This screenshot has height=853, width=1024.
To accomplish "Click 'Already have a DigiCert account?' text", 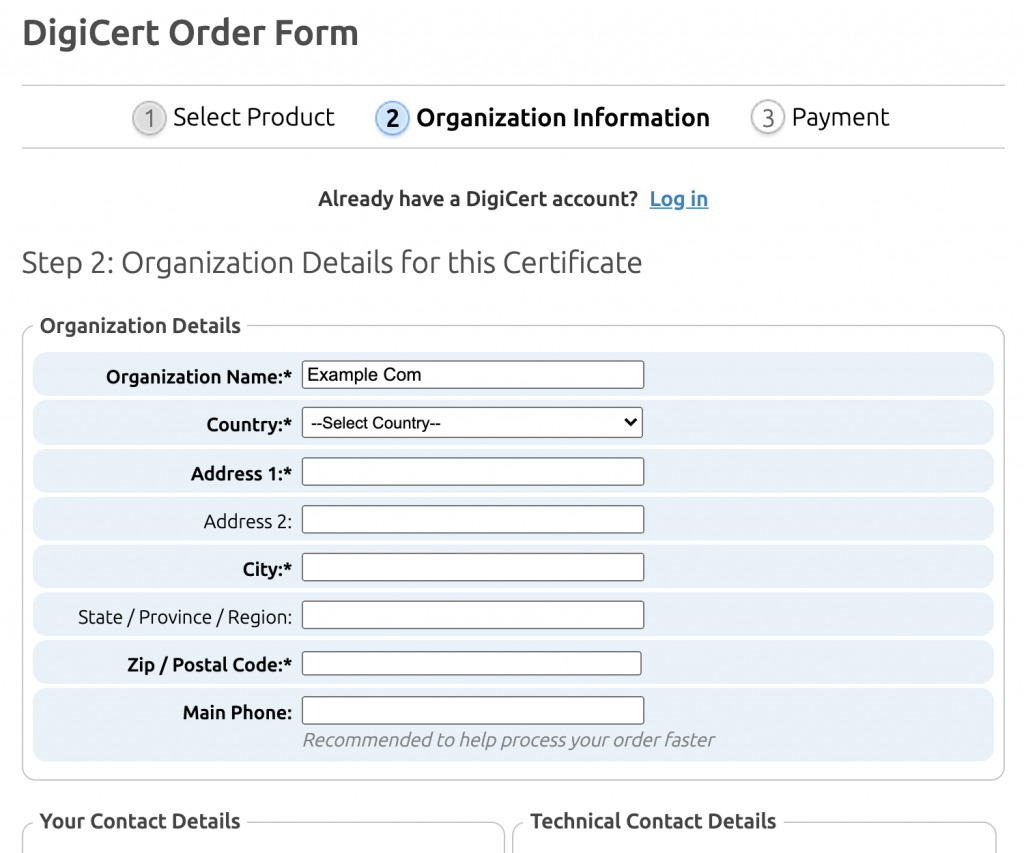I will 477,199.
